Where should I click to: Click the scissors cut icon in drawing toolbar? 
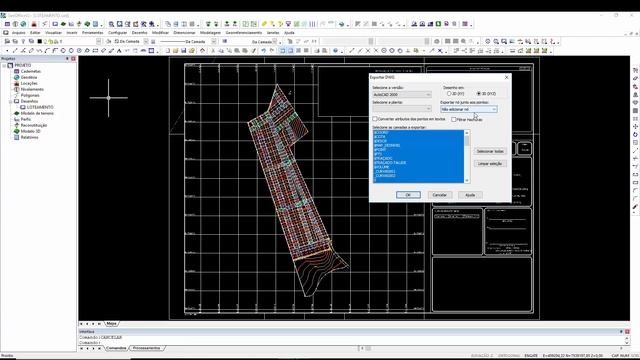click(x=213, y=51)
